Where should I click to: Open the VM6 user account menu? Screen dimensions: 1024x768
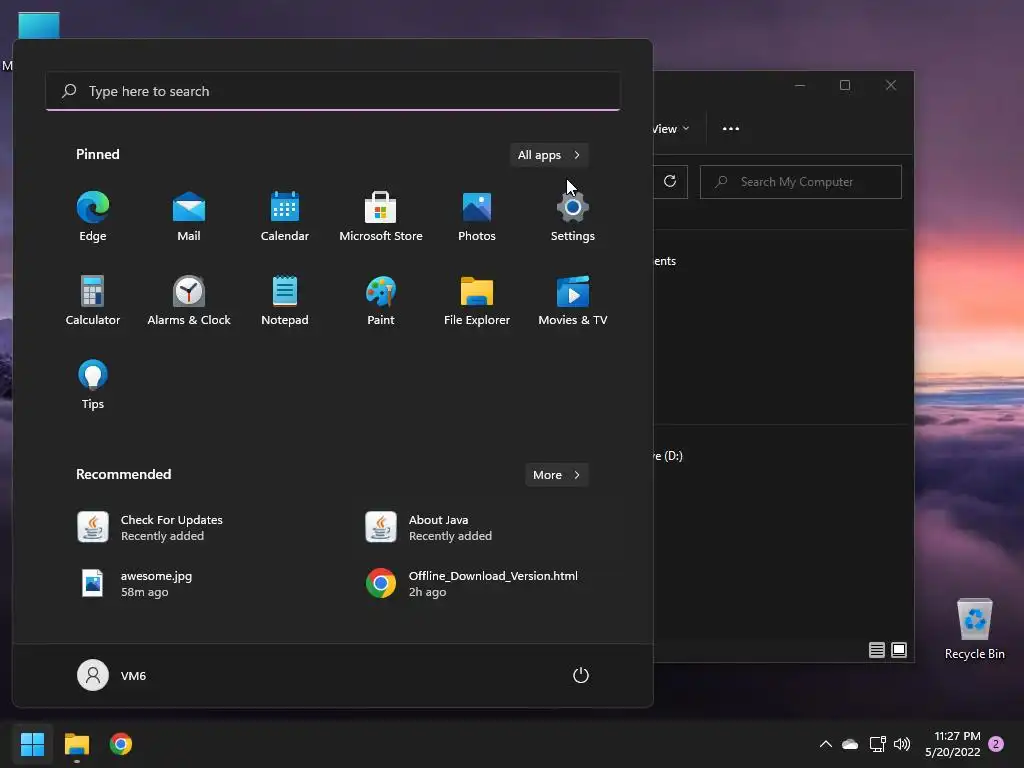coord(112,675)
